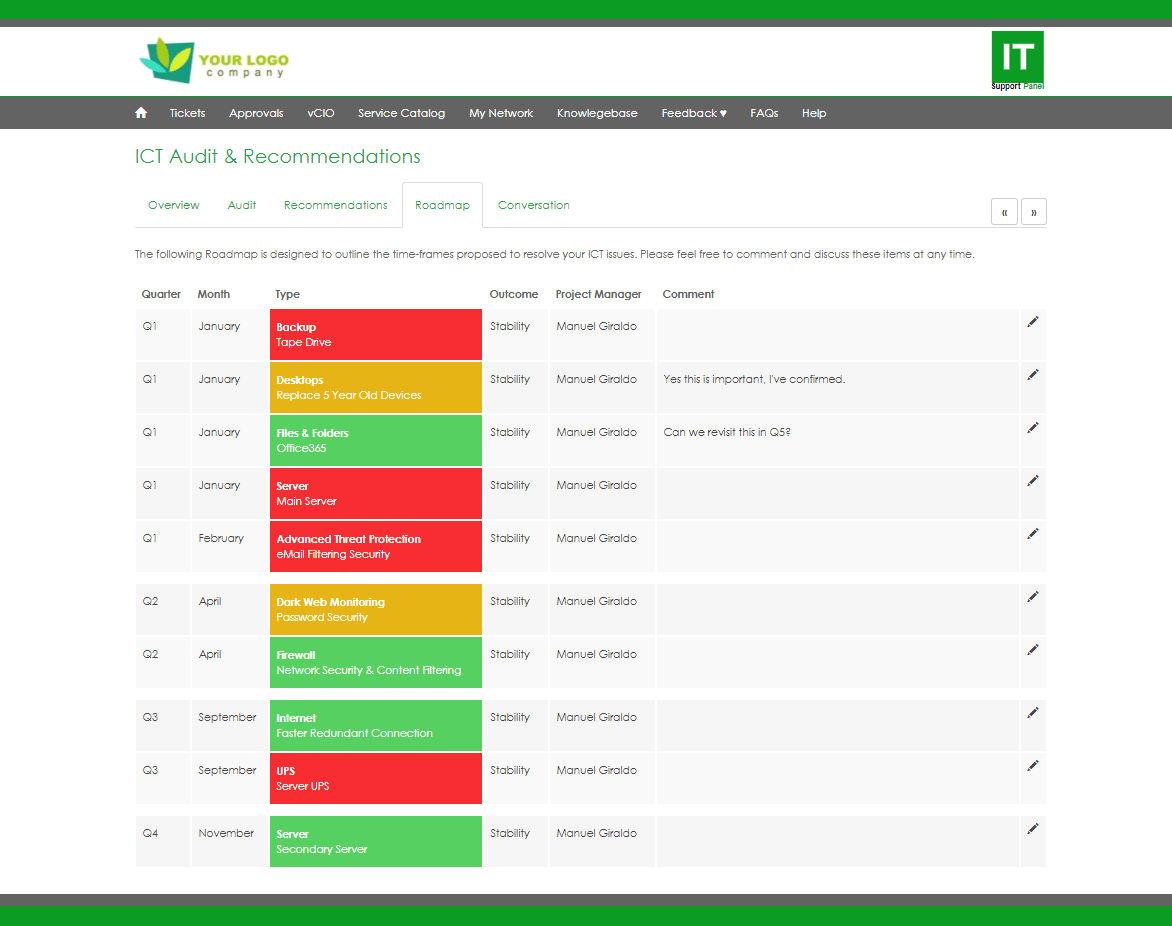Switch to the Overview tab
This screenshot has height=926, width=1172.
click(174, 205)
